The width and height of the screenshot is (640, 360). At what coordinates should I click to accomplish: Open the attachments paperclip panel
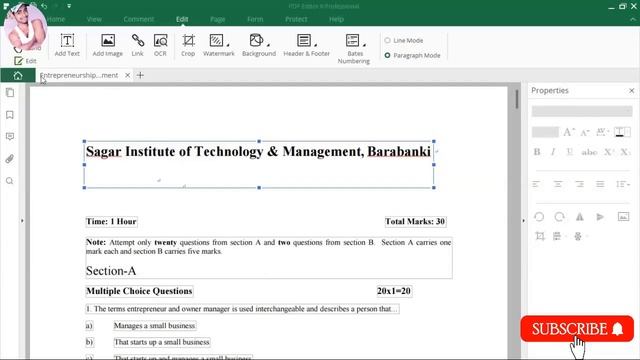[10, 159]
